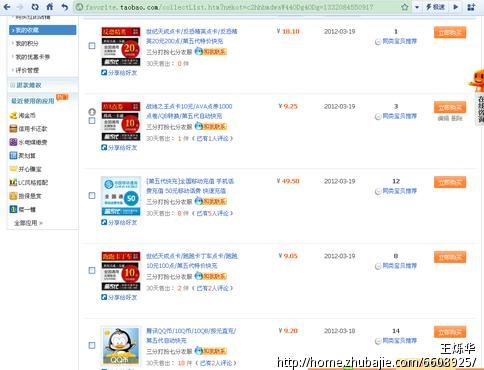
Task: Contact seller via Wangwang icon, ¥49.50 row
Action: [x=210, y=201]
